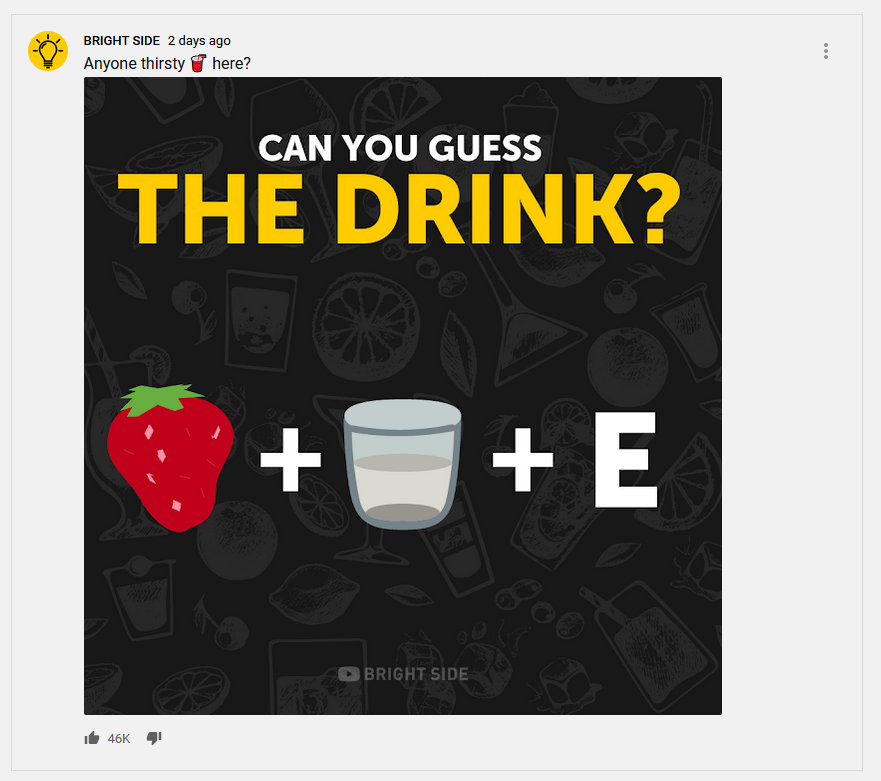
Task: Click the plus sign before letter E
Action: click(523, 460)
